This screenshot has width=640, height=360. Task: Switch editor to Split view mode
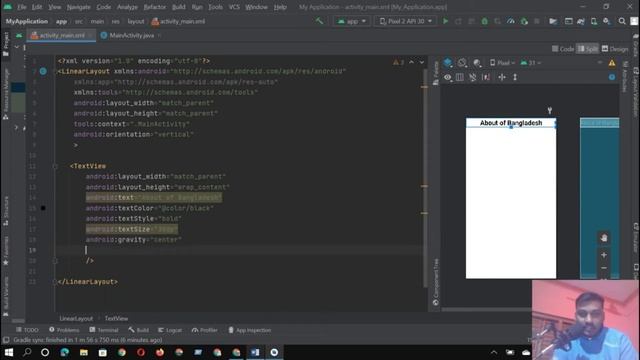(587, 49)
